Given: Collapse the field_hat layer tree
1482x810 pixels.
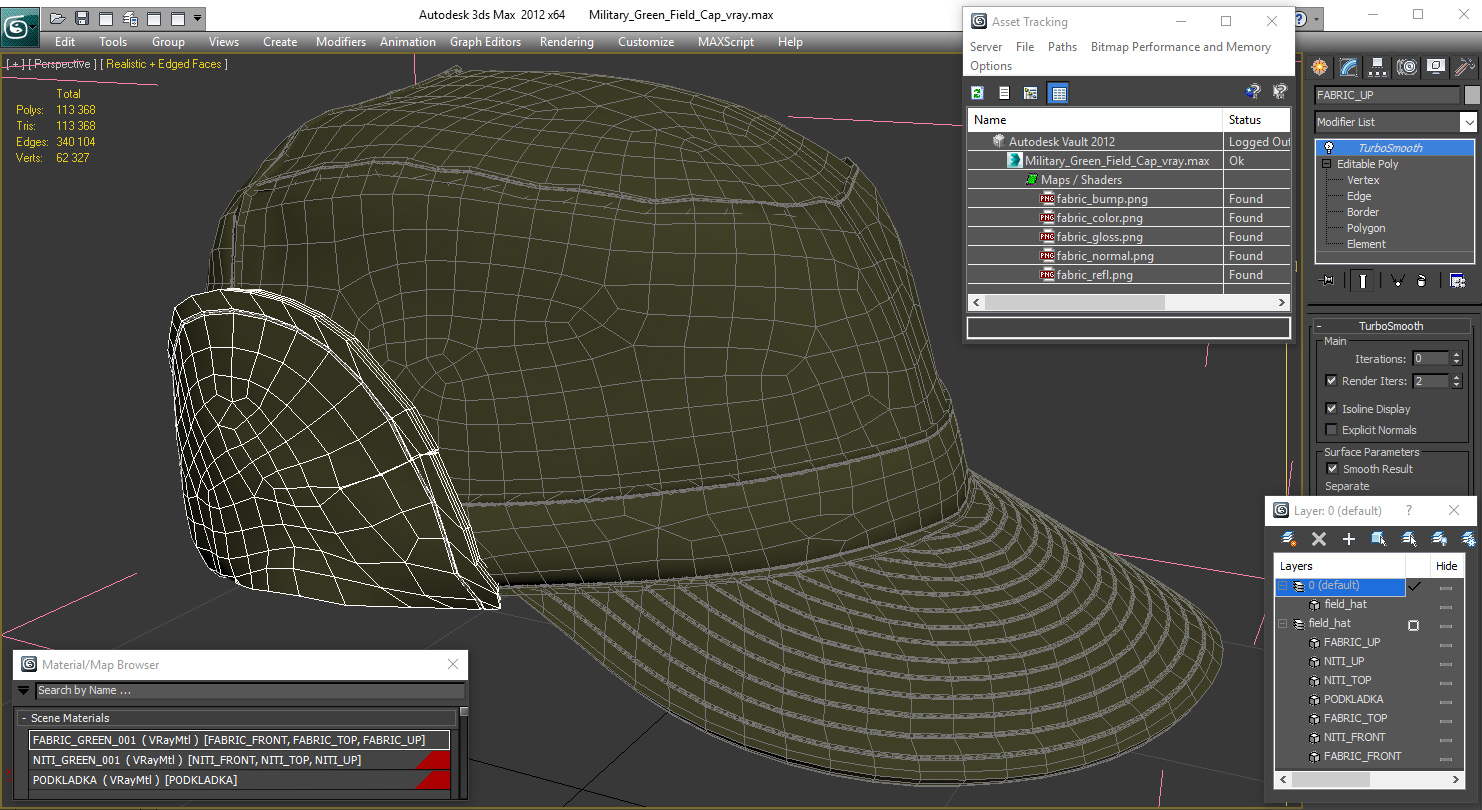Looking at the screenshot, I should 1283,624.
